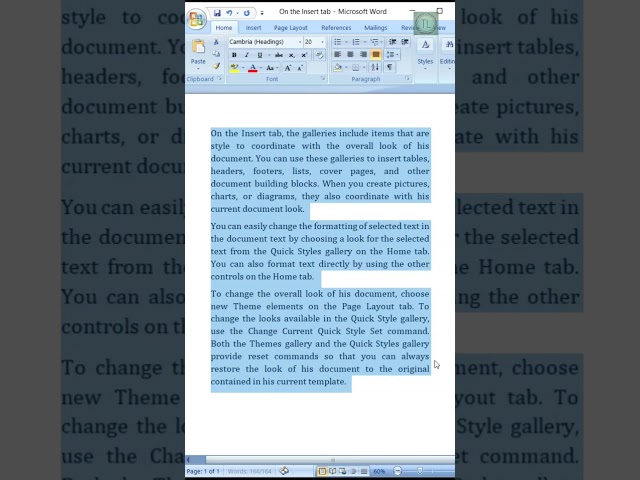Toggle underline formatting
640x480 pixels.
259,55
